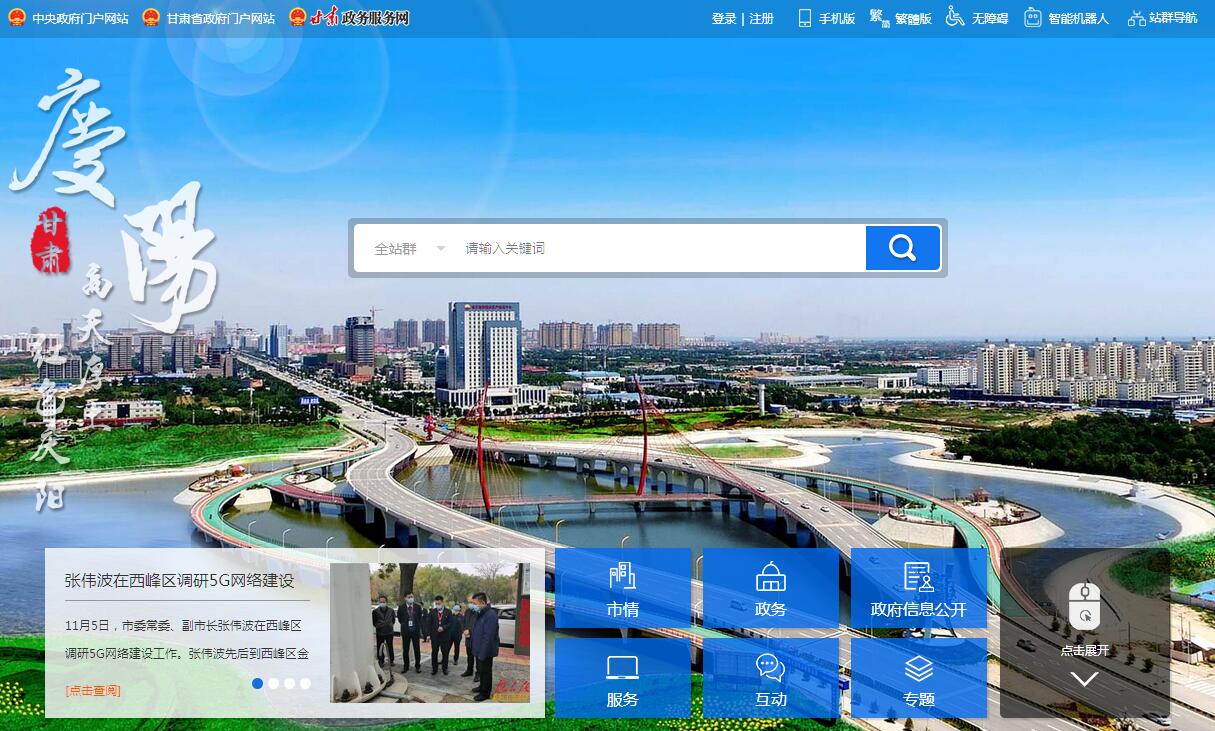Screen dimensions: 1215x731
Task: Enable 无障碍 accessibility mode
Action: (x=977, y=18)
